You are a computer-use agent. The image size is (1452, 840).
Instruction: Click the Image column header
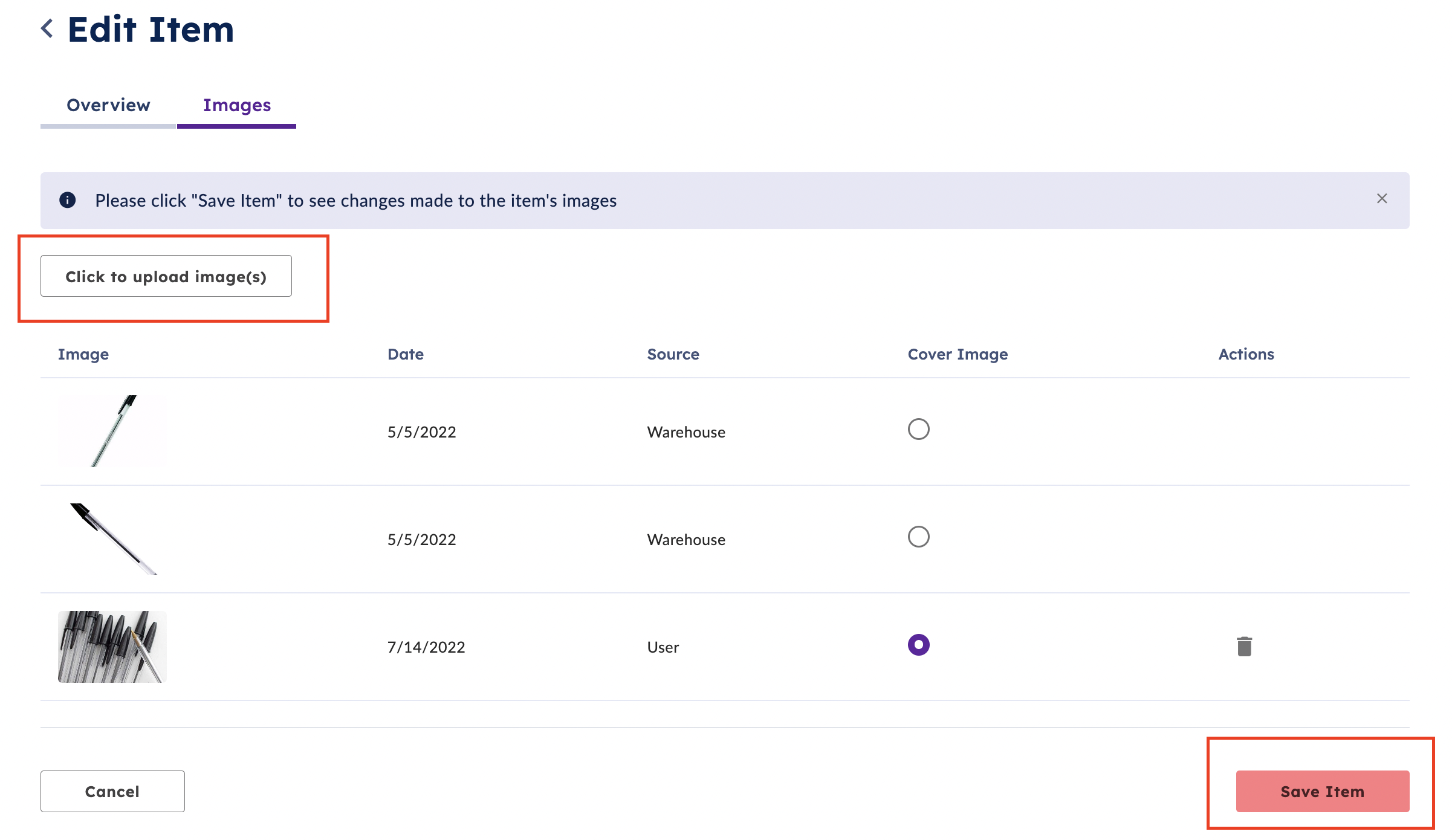83,354
